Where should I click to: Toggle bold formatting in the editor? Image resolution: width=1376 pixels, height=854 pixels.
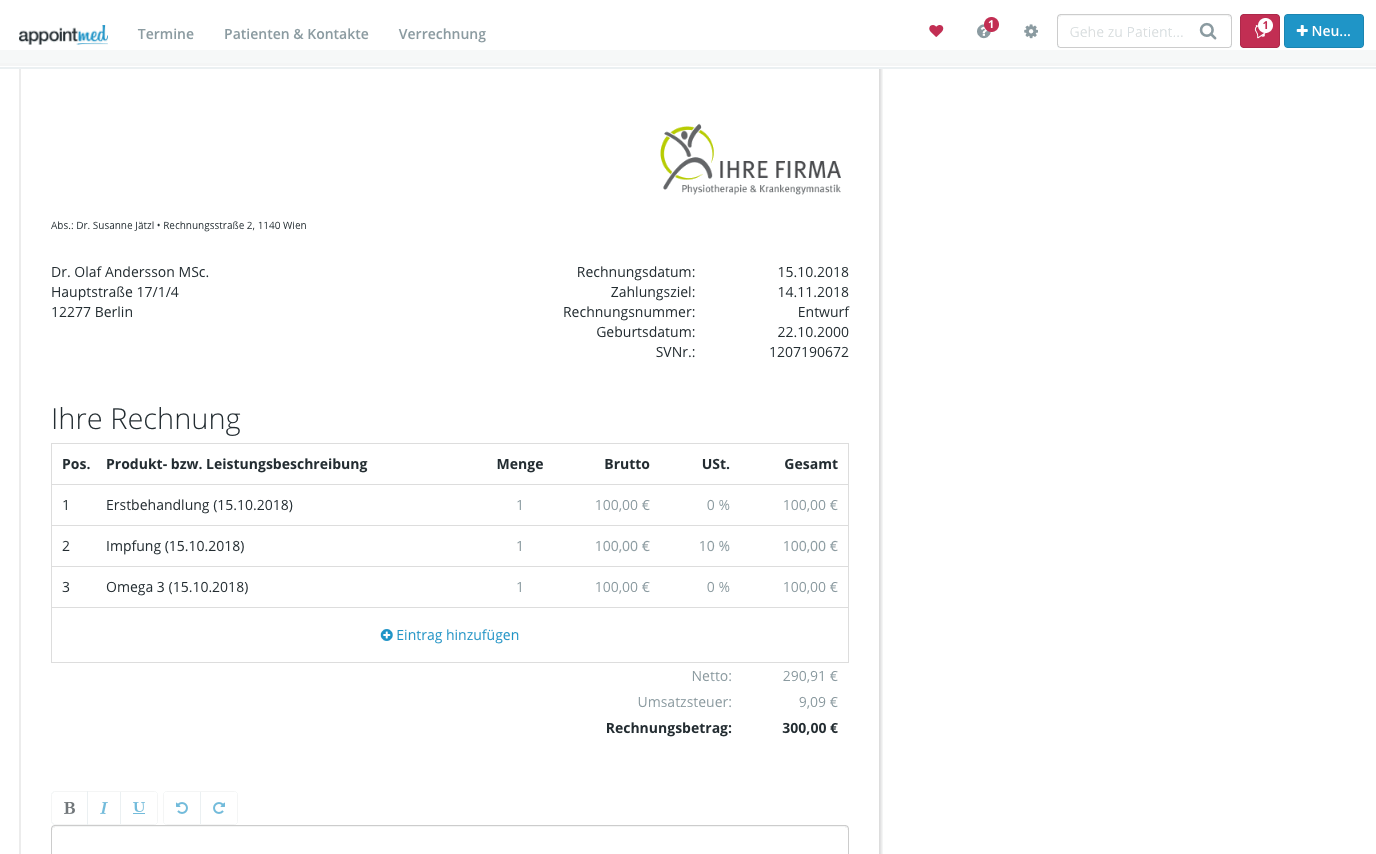tap(70, 808)
